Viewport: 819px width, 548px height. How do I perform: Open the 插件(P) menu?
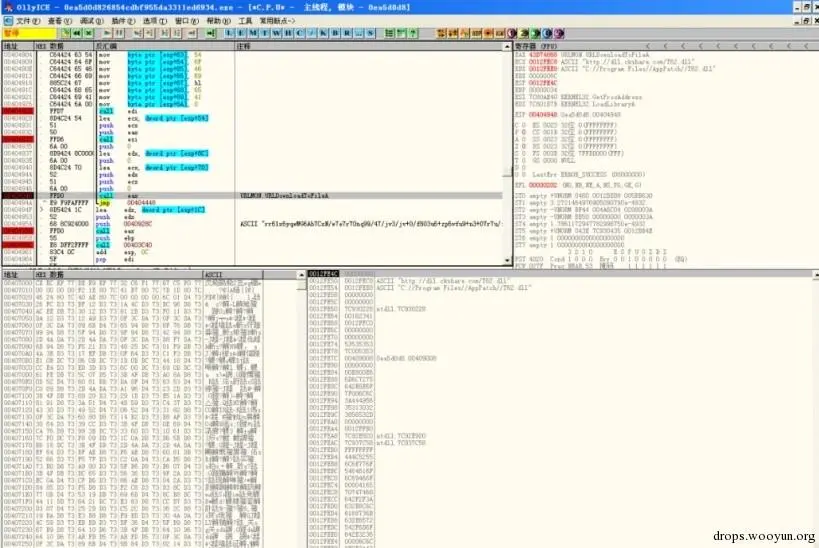point(123,21)
